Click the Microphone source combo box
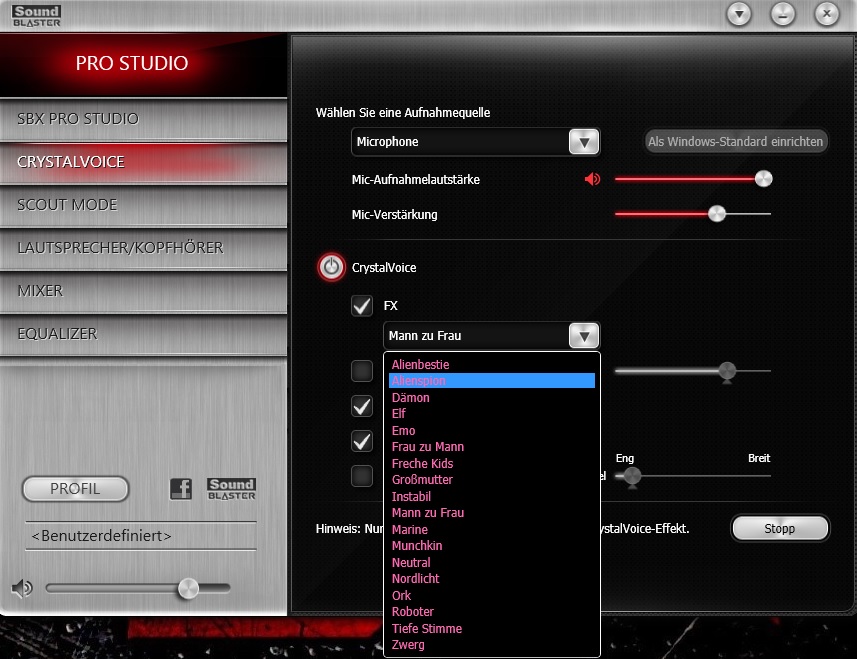The height and width of the screenshot is (659, 857). (476, 142)
